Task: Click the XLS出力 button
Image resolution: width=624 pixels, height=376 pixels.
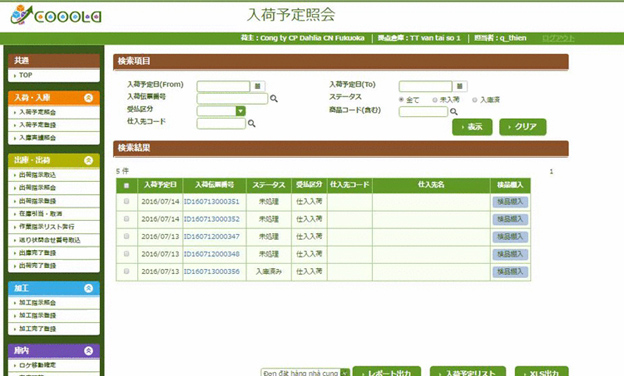Action: click(542, 372)
